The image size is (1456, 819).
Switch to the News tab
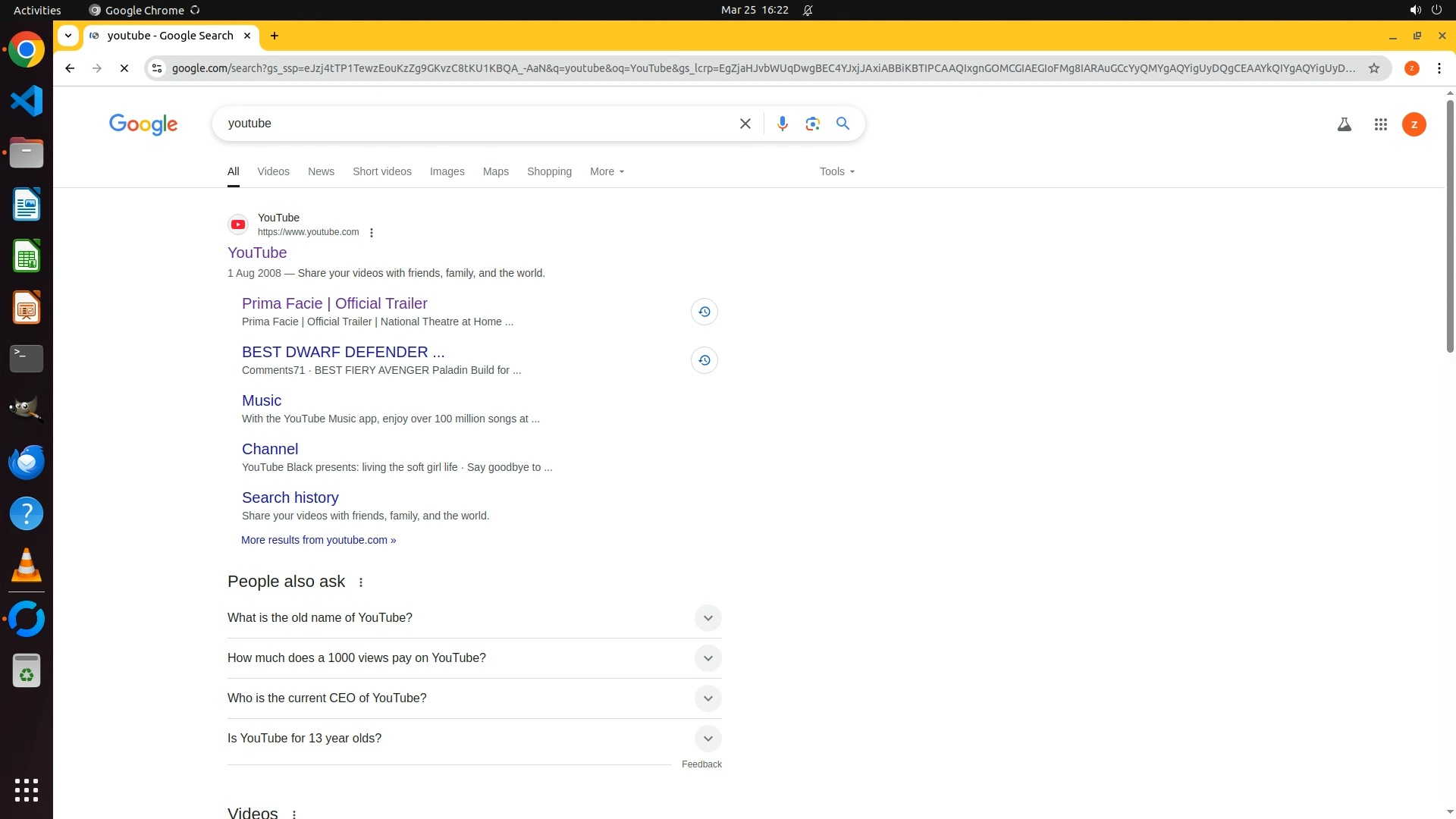coord(321,171)
